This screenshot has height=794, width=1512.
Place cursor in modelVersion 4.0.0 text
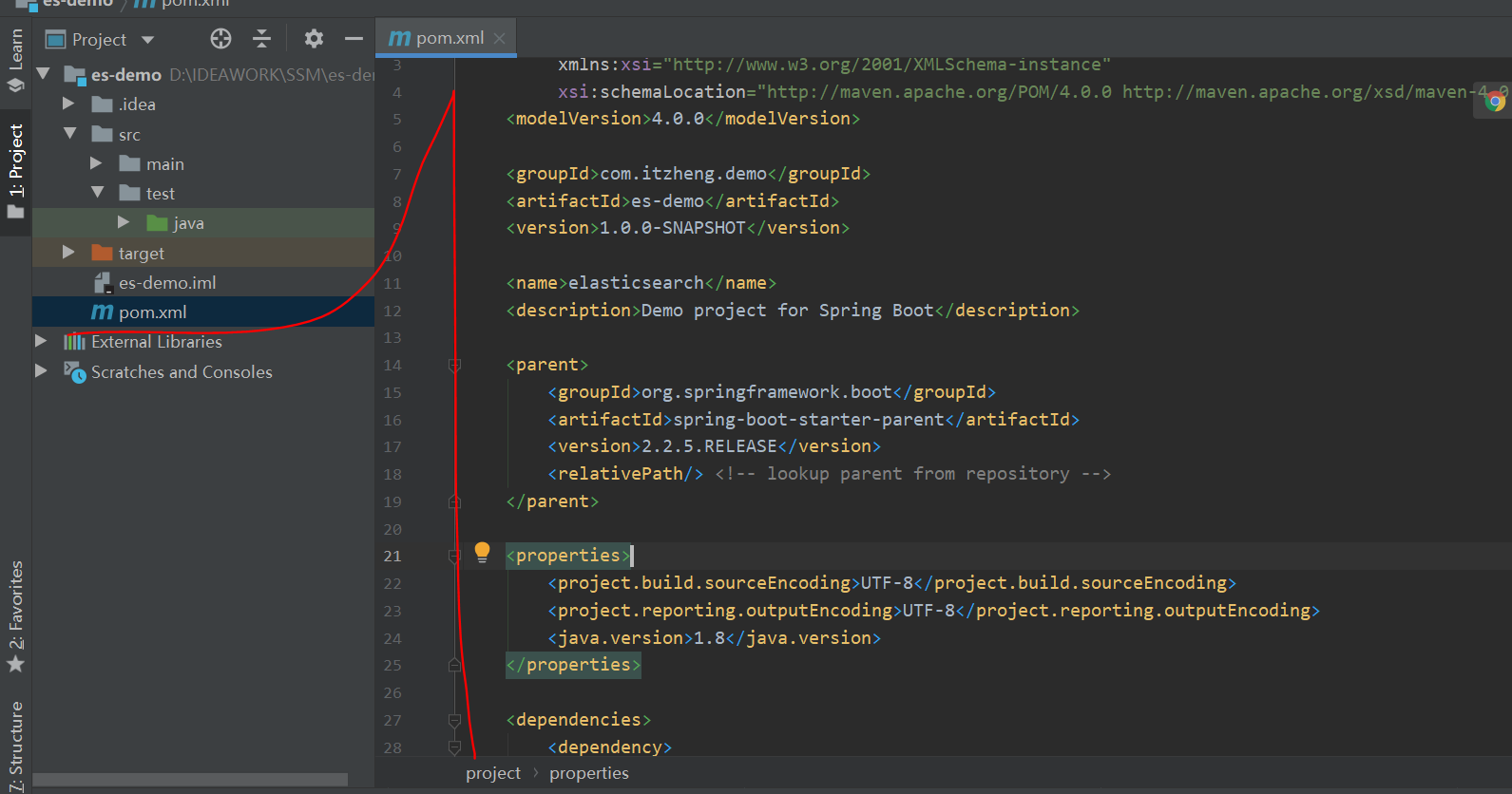[x=678, y=119]
